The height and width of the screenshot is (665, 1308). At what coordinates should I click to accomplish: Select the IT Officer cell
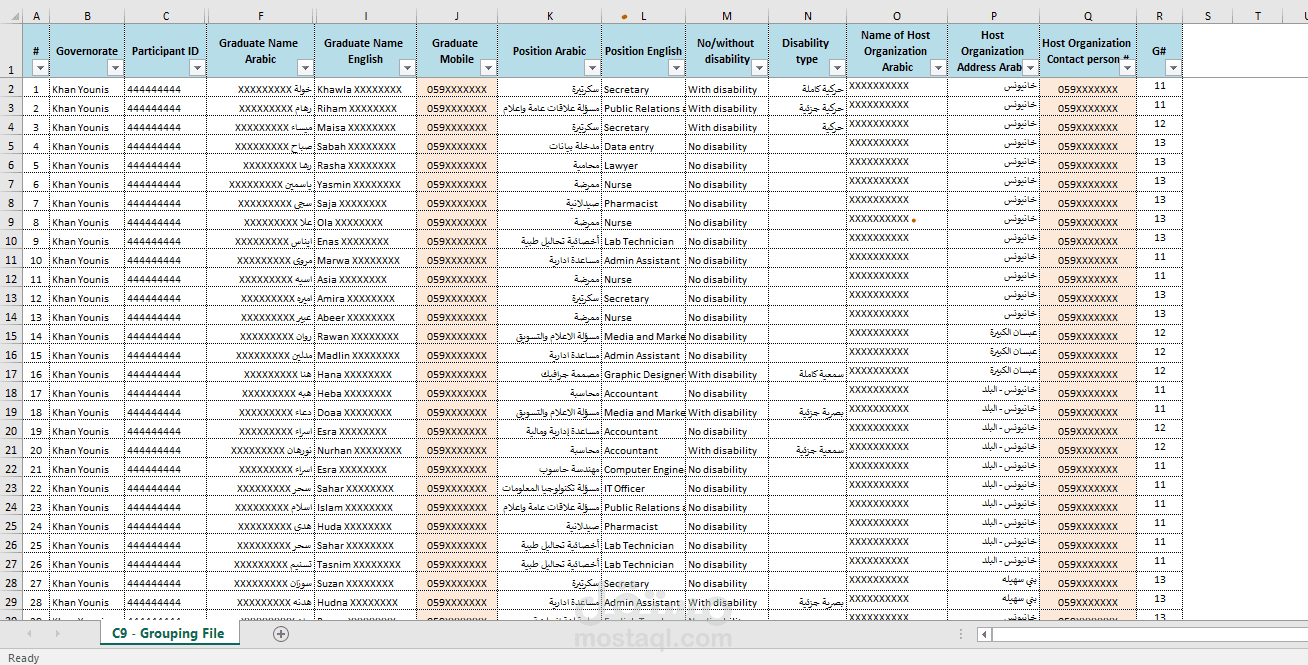point(644,488)
